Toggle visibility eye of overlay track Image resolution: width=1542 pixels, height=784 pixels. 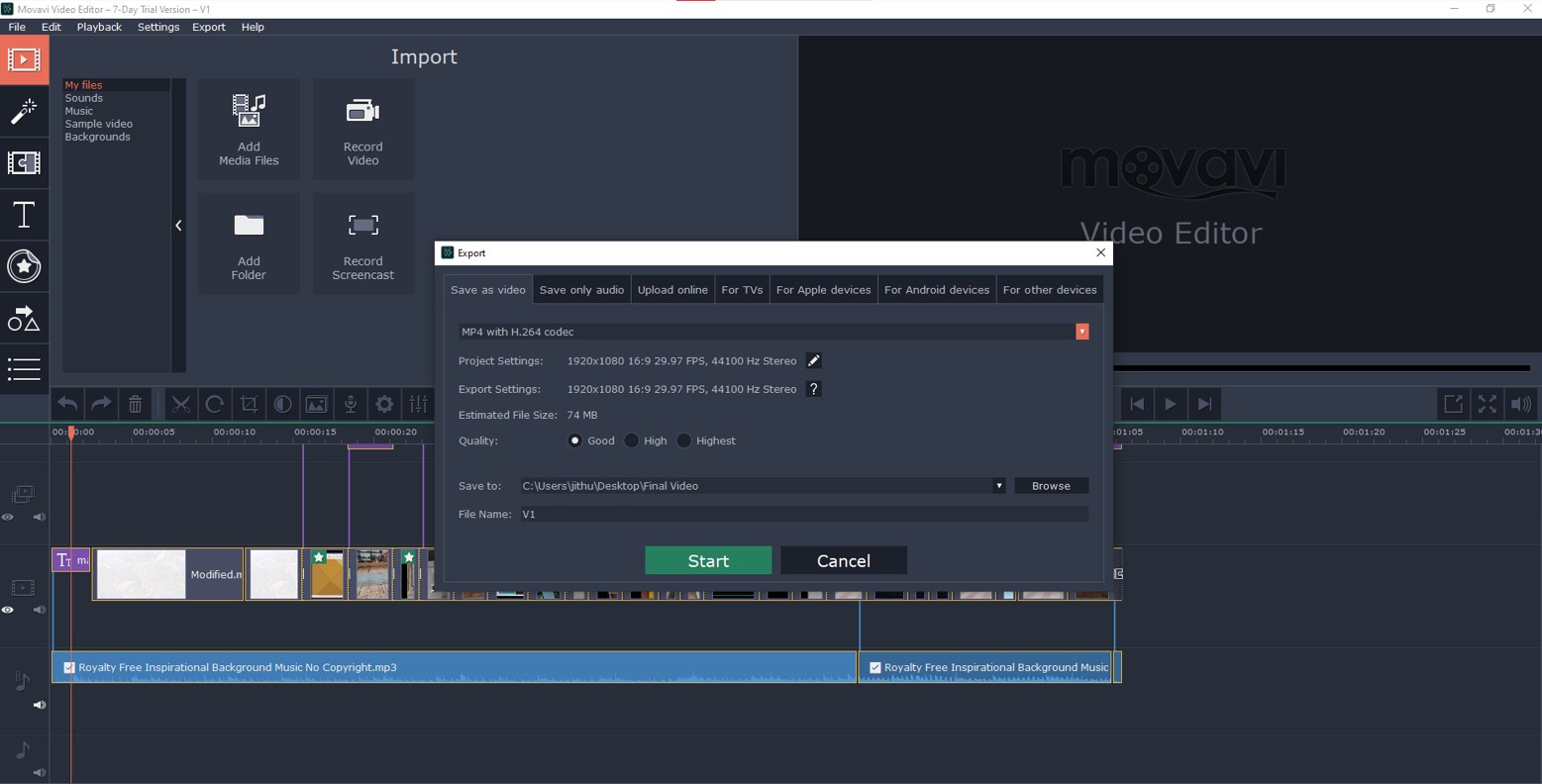coord(8,517)
